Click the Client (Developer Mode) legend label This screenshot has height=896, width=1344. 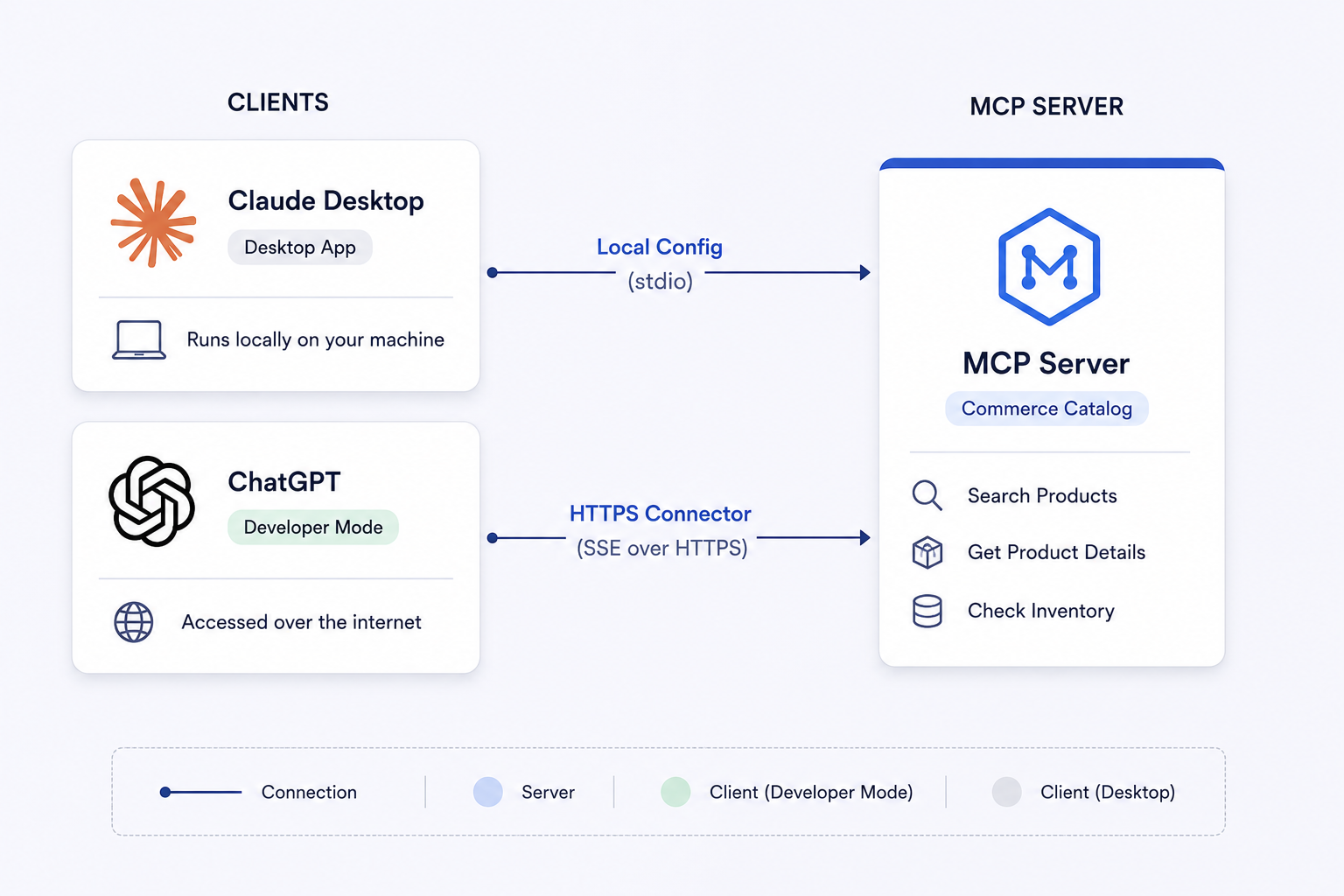[811, 792]
